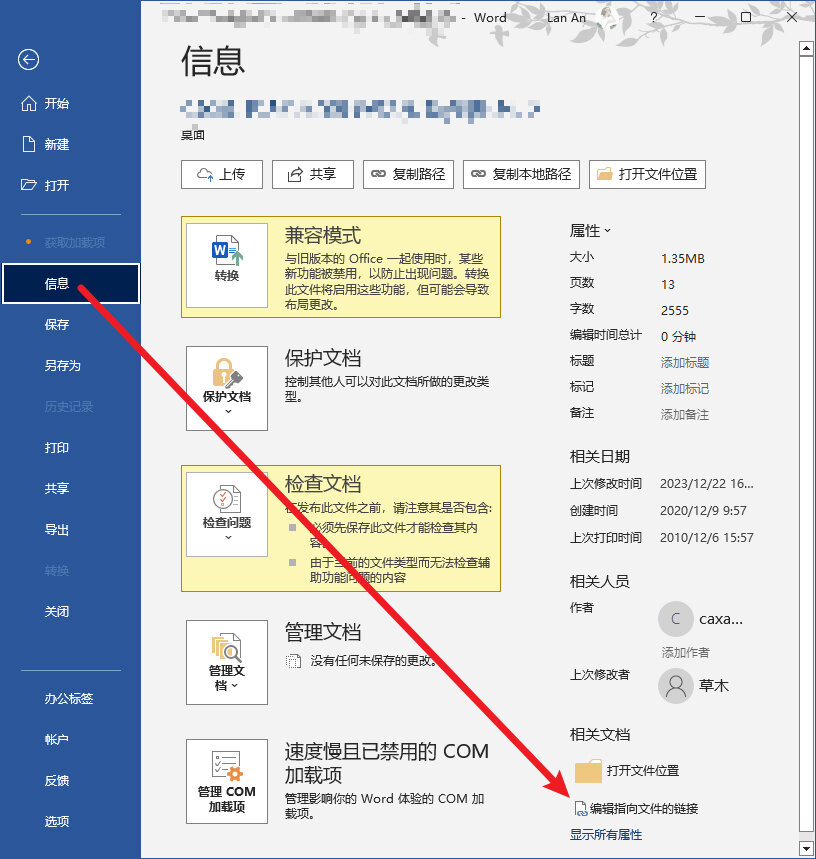This screenshot has width=816, height=859.
Task: Open 办公标签 in the sidebar
Action: (x=70, y=698)
